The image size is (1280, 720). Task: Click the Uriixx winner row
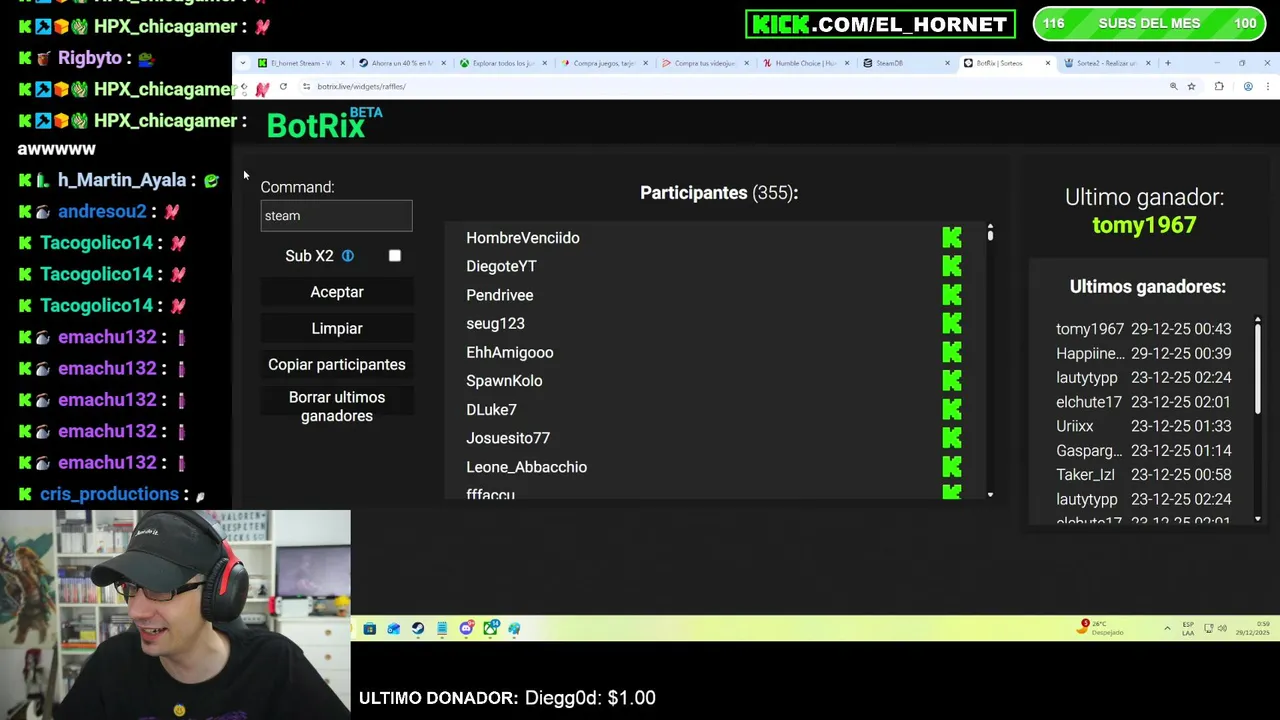point(1144,426)
